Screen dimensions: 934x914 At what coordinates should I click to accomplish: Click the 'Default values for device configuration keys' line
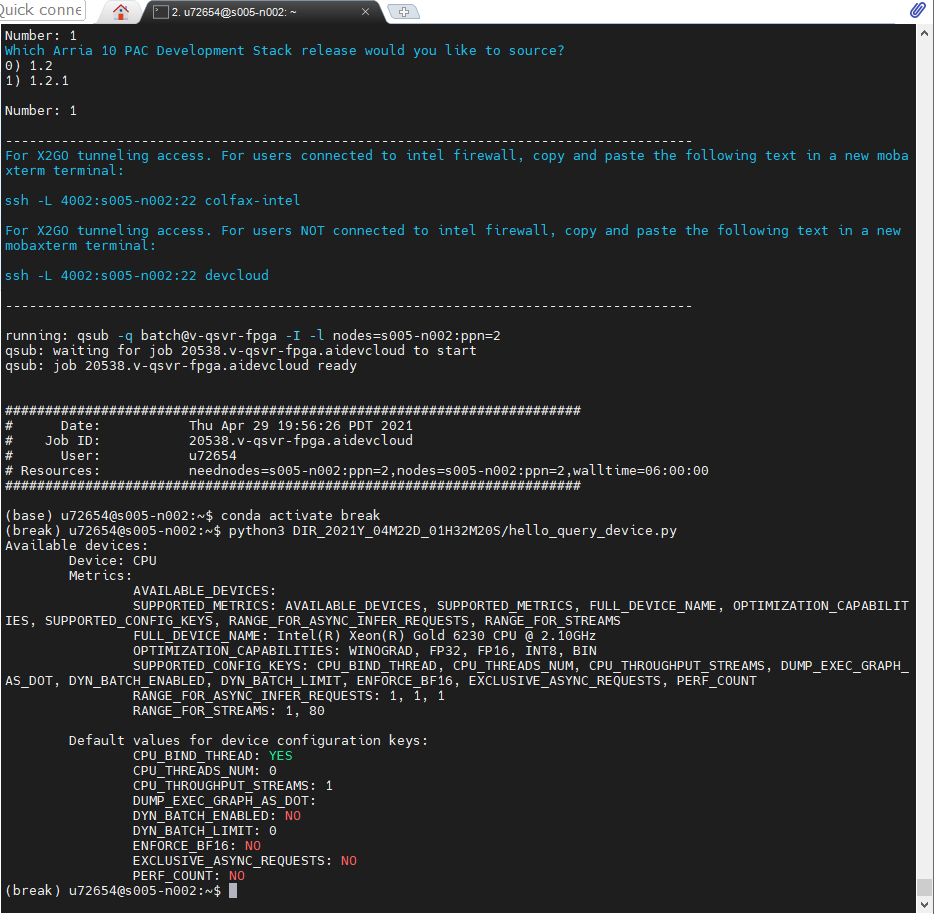point(248,741)
